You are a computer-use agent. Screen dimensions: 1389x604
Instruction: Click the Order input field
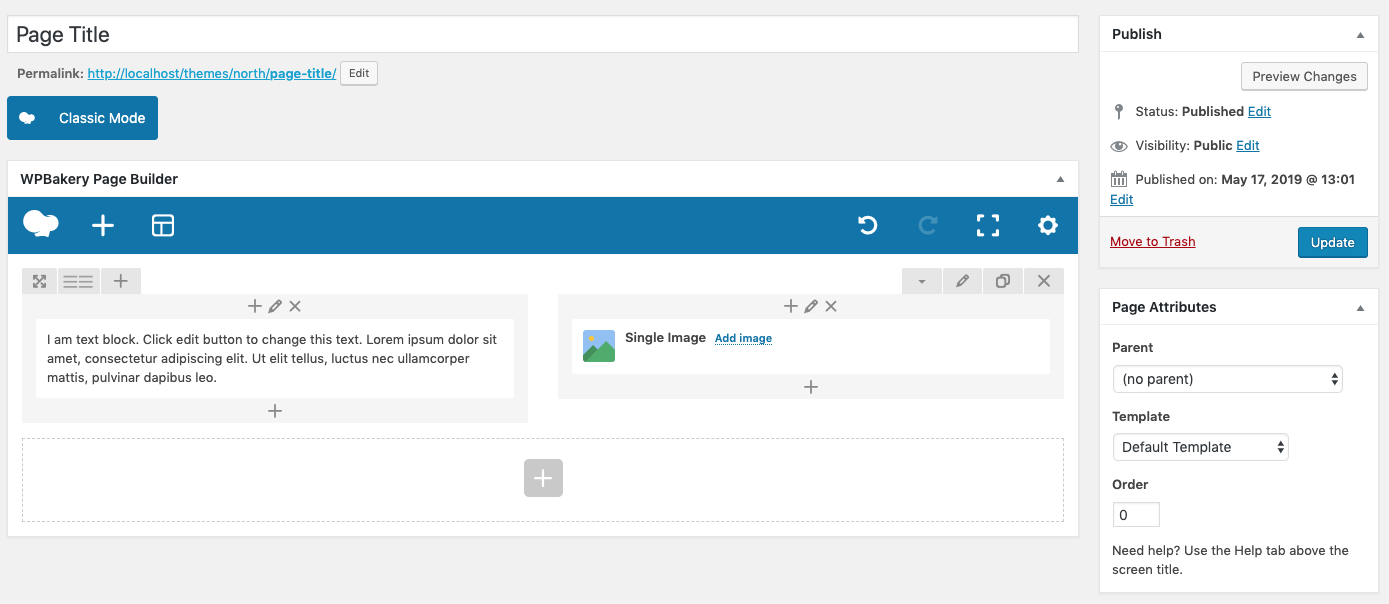click(x=1136, y=515)
